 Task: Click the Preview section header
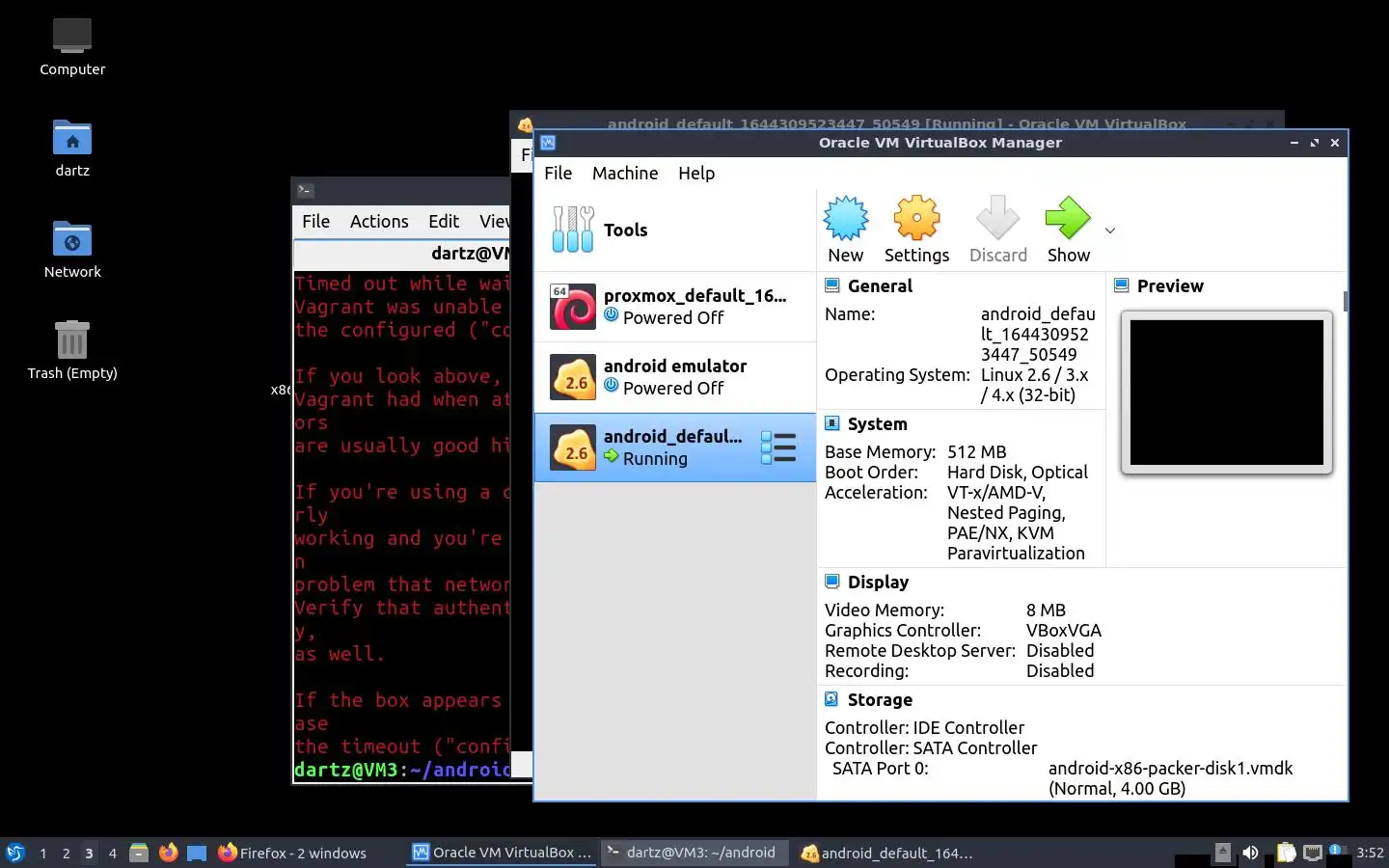1170,285
